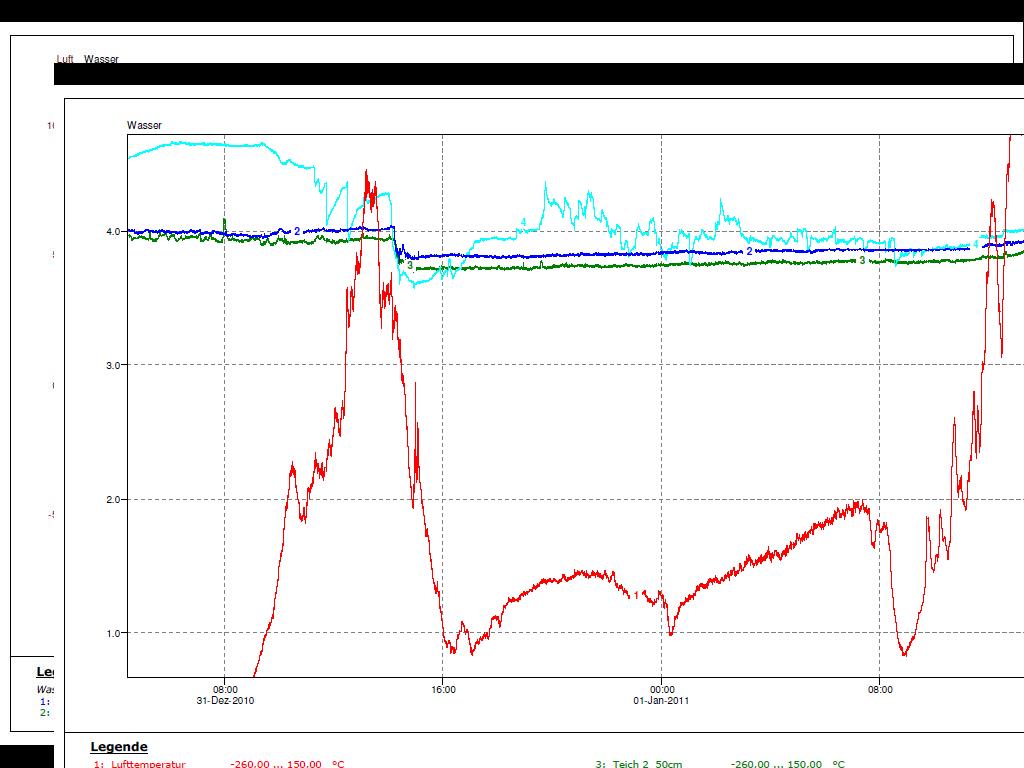This screenshot has width=1024, height=768.
Task: Click the 4.0 value on the Y axis
Action: (x=113, y=231)
